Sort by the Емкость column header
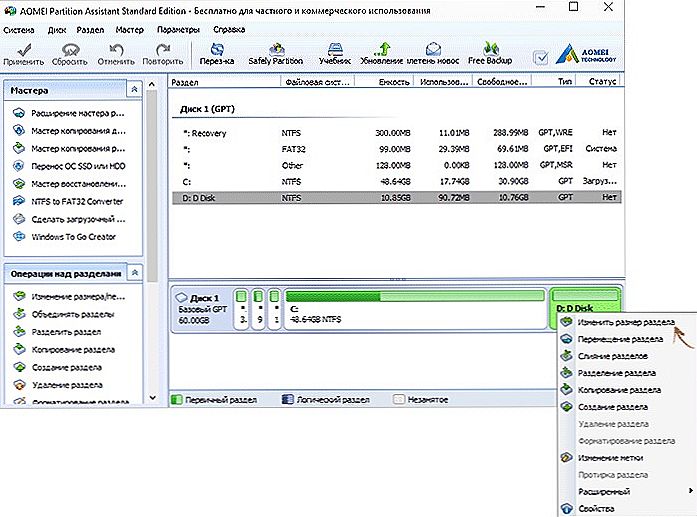The image size is (697, 517). click(x=385, y=82)
